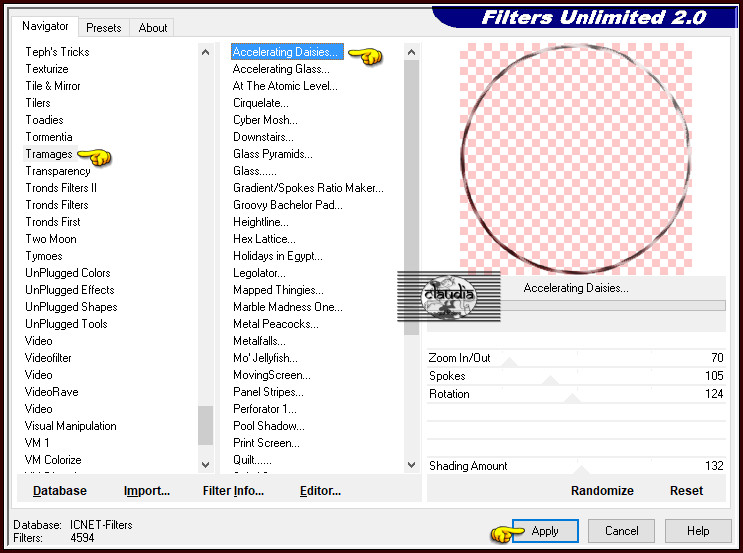Click the Spokes slider handle

tap(550, 380)
